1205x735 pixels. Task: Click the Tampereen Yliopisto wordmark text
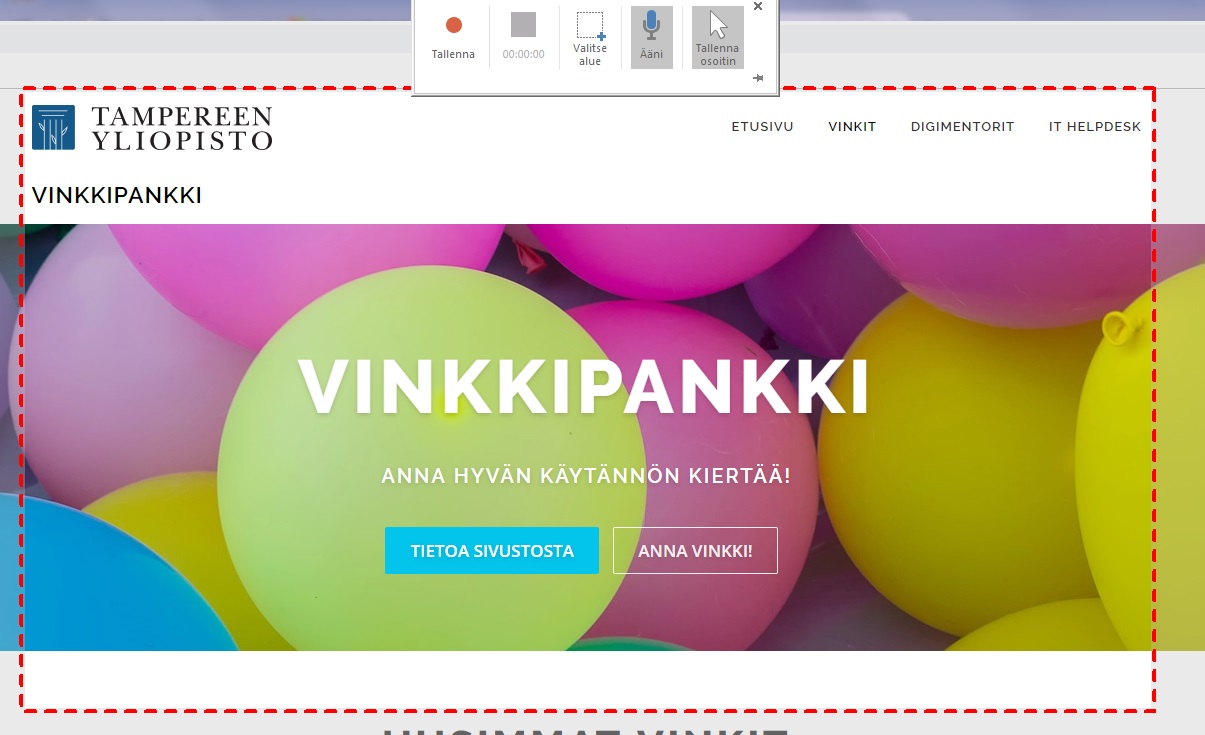click(181, 127)
